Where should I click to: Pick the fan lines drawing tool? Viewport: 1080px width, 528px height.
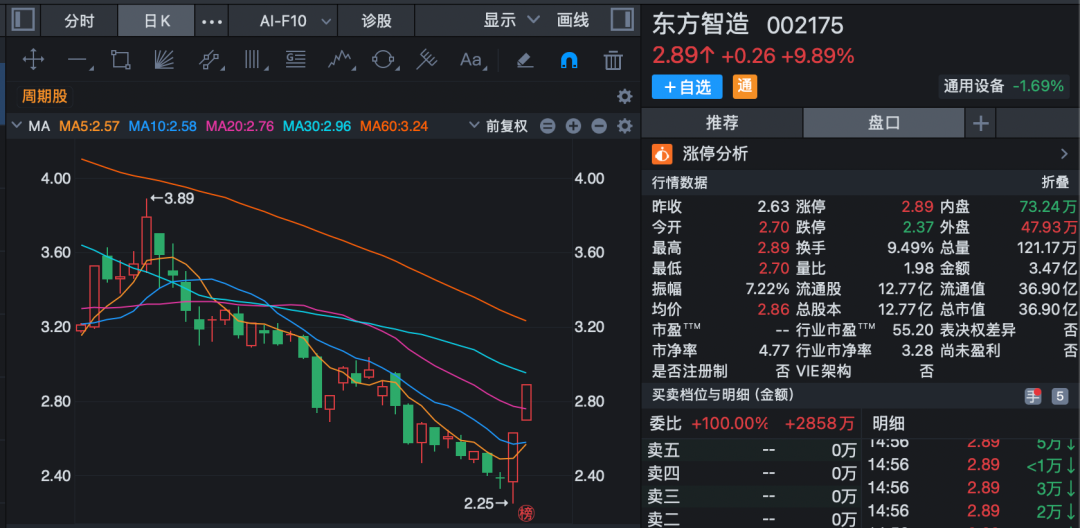(x=164, y=60)
